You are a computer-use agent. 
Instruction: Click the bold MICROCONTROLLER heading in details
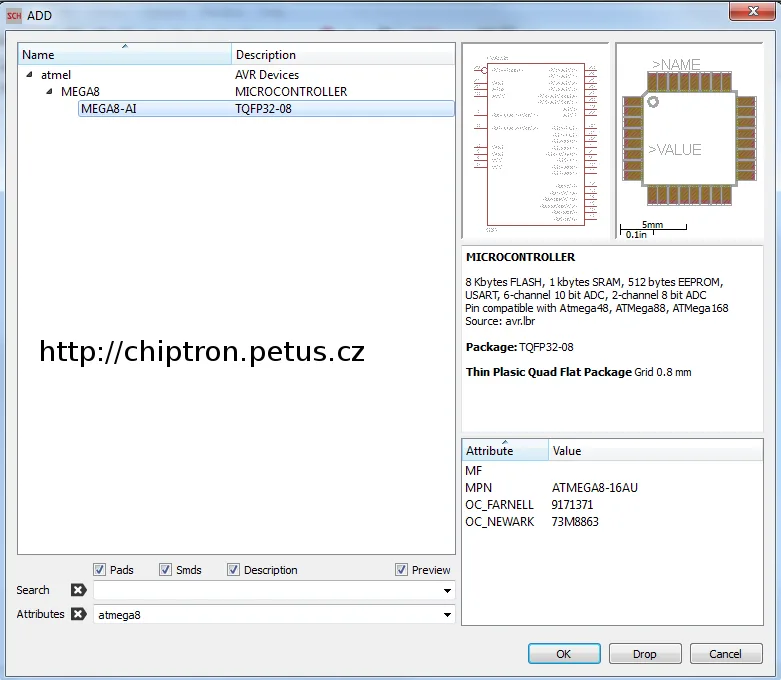521,257
